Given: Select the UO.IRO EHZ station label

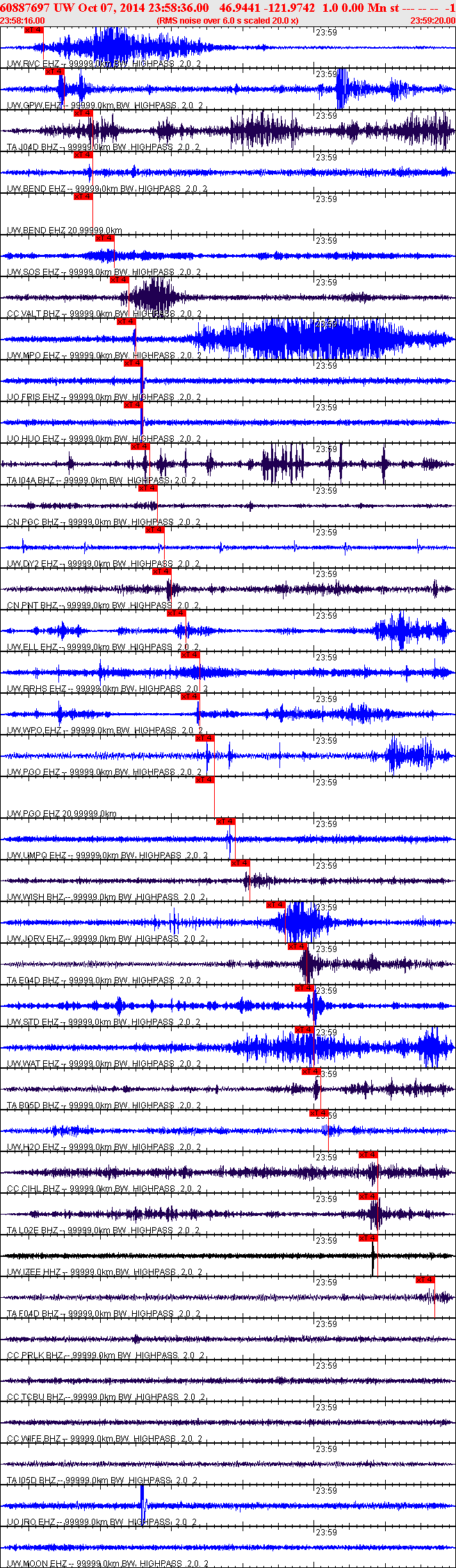Looking at the screenshot, I should click(102, 1521).
